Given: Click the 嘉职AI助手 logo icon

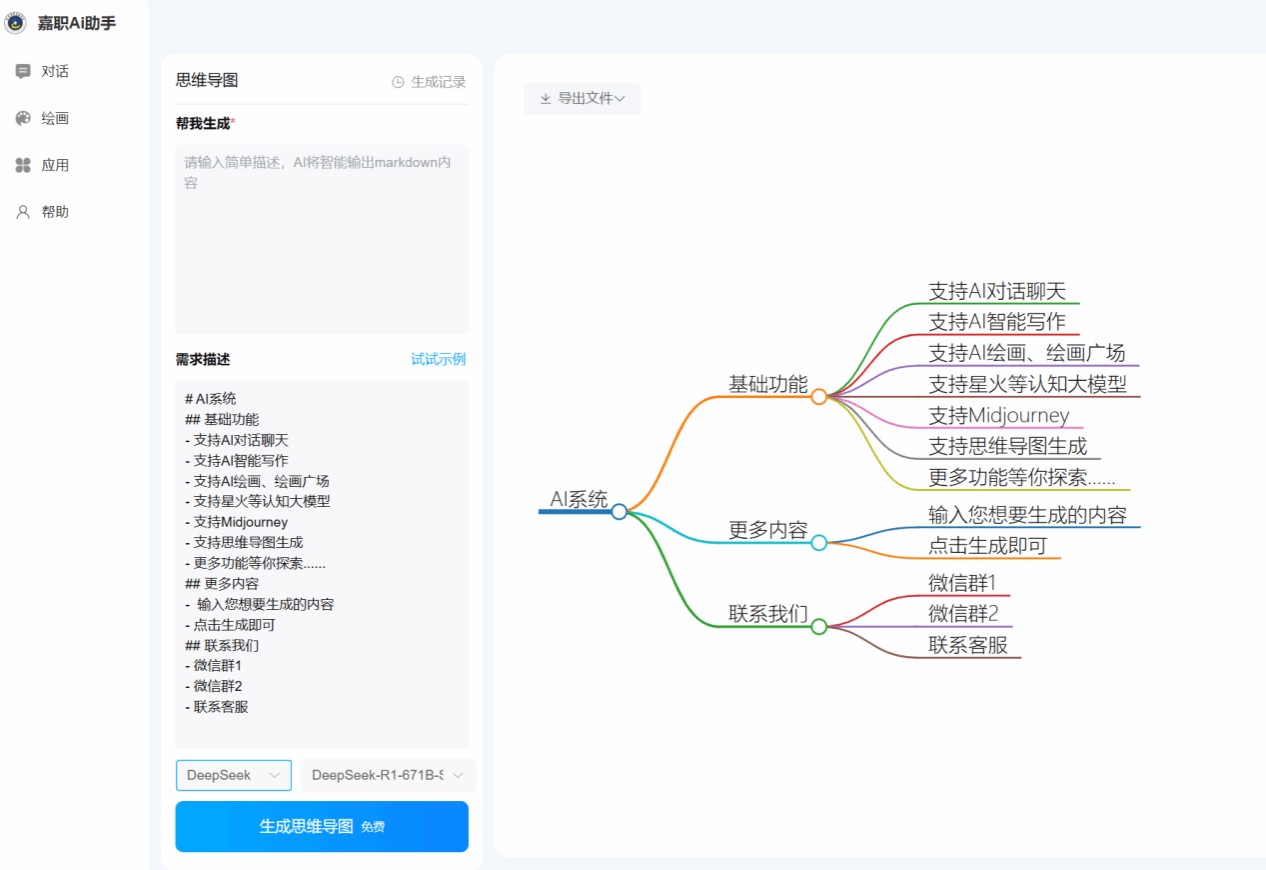Looking at the screenshot, I should 16,22.
